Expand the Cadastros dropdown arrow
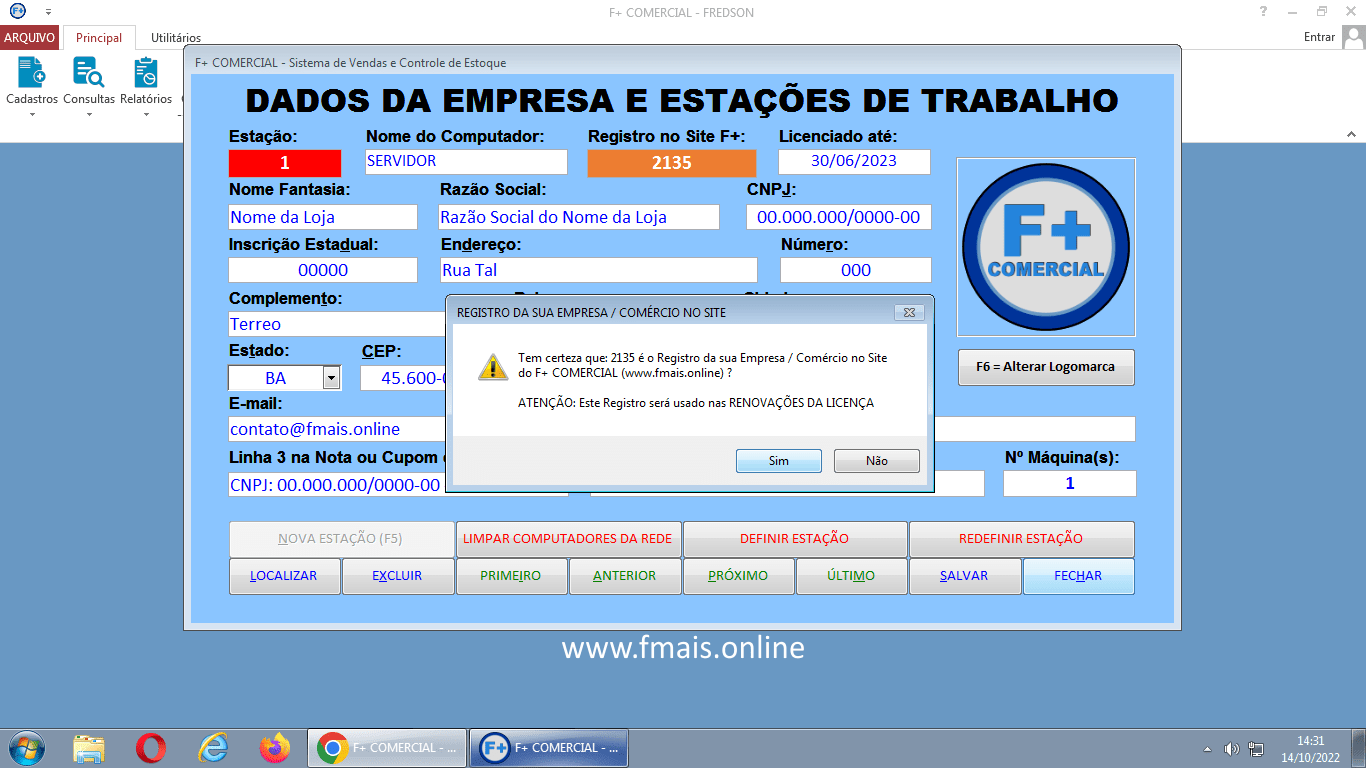This screenshot has height=768, width=1366. (x=32, y=114)
